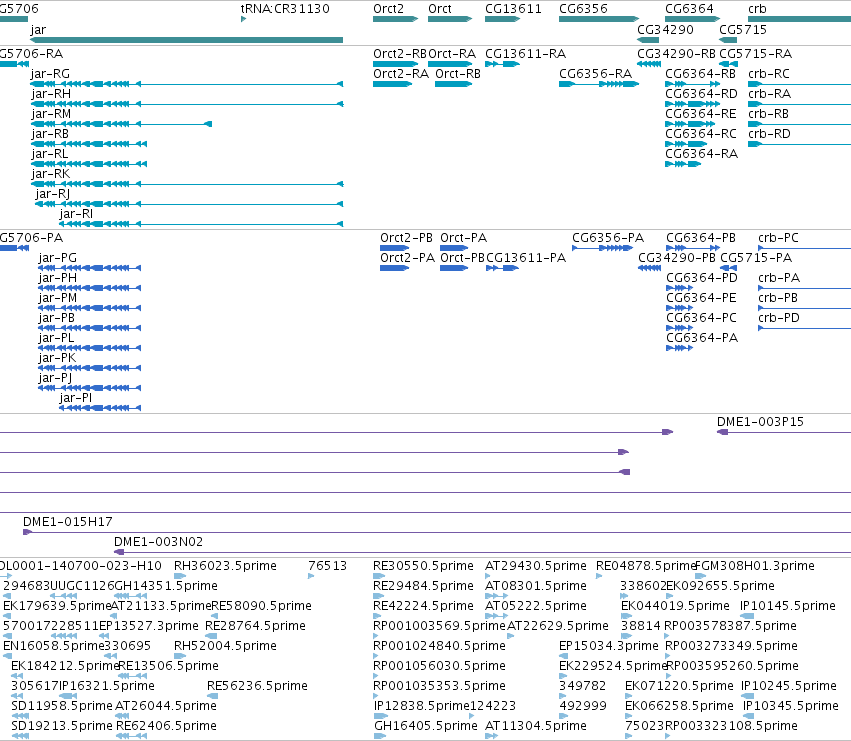The height and width of the screenshot is (741, 851).
Task: Click transcript label jar-RI
Action: coord(76,214)
